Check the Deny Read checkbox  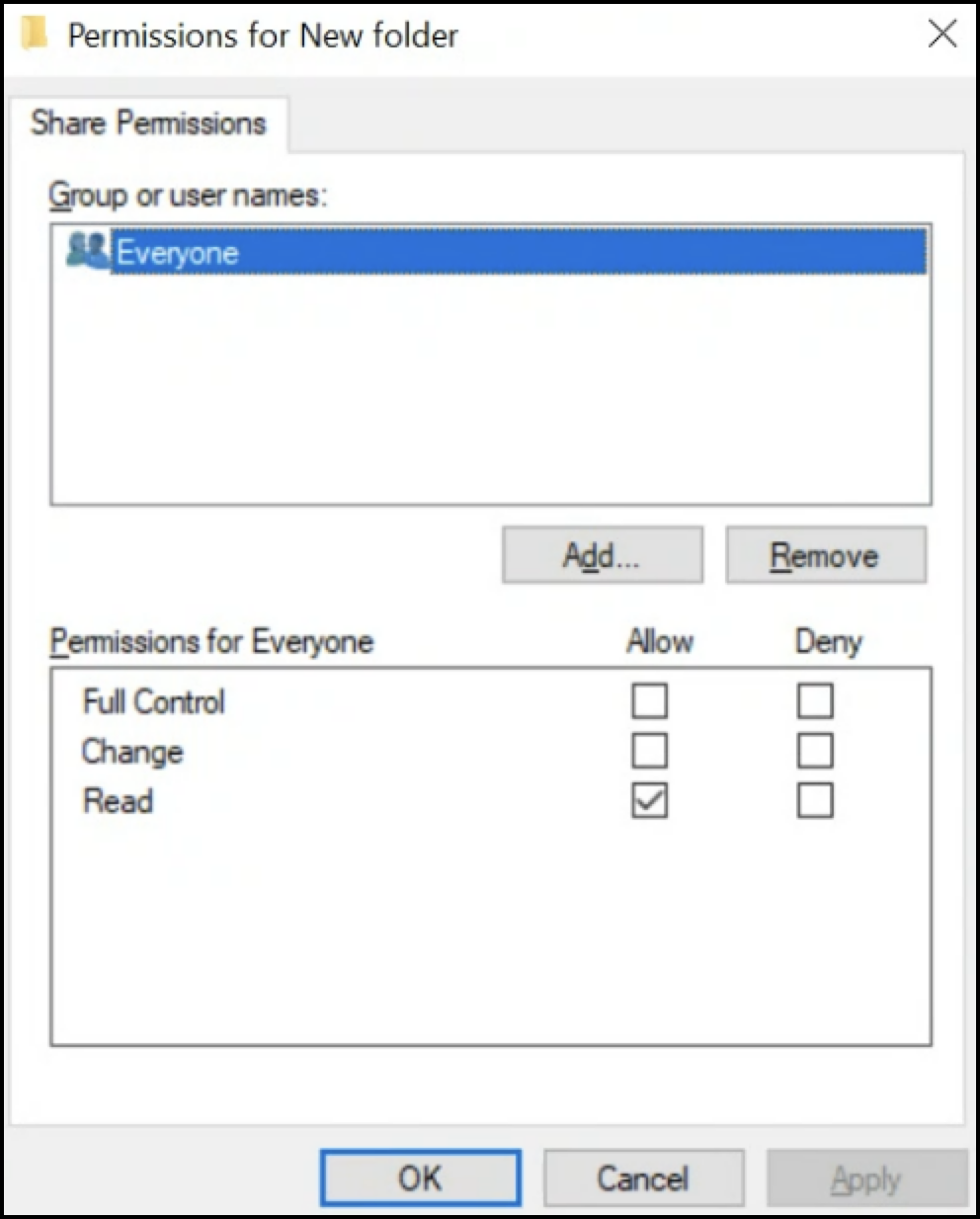[x=815, y=800]
